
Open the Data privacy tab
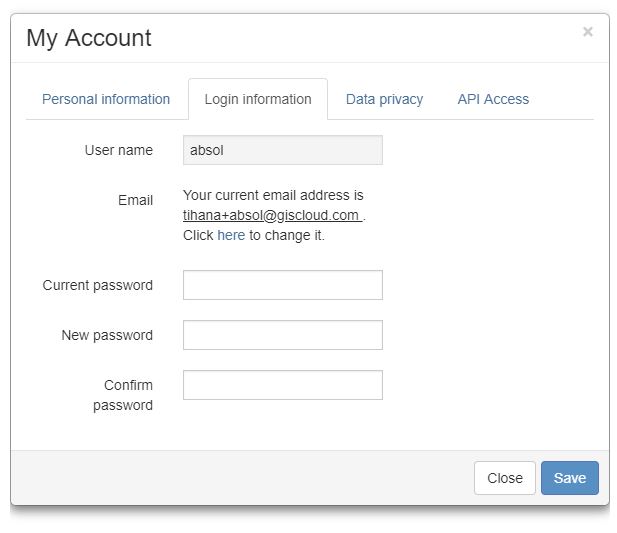coord(384,99)
